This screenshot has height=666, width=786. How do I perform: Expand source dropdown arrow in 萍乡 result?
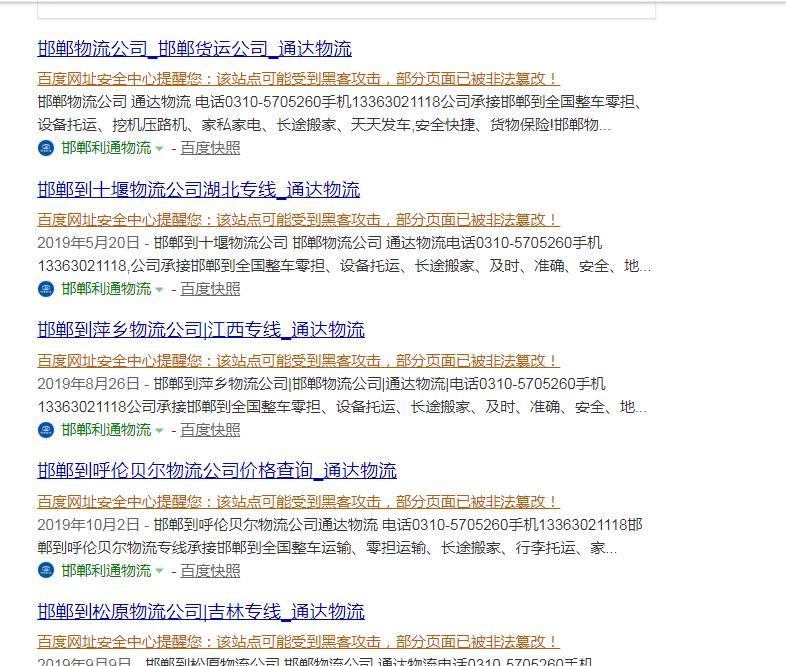(x=159, y=430)
